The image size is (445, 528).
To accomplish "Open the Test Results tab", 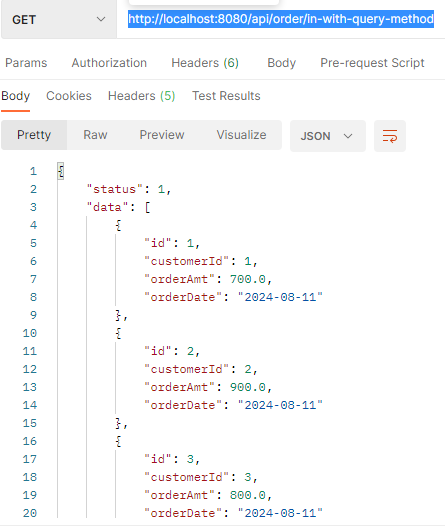I will pyautogui.click(x=226, y=96).
